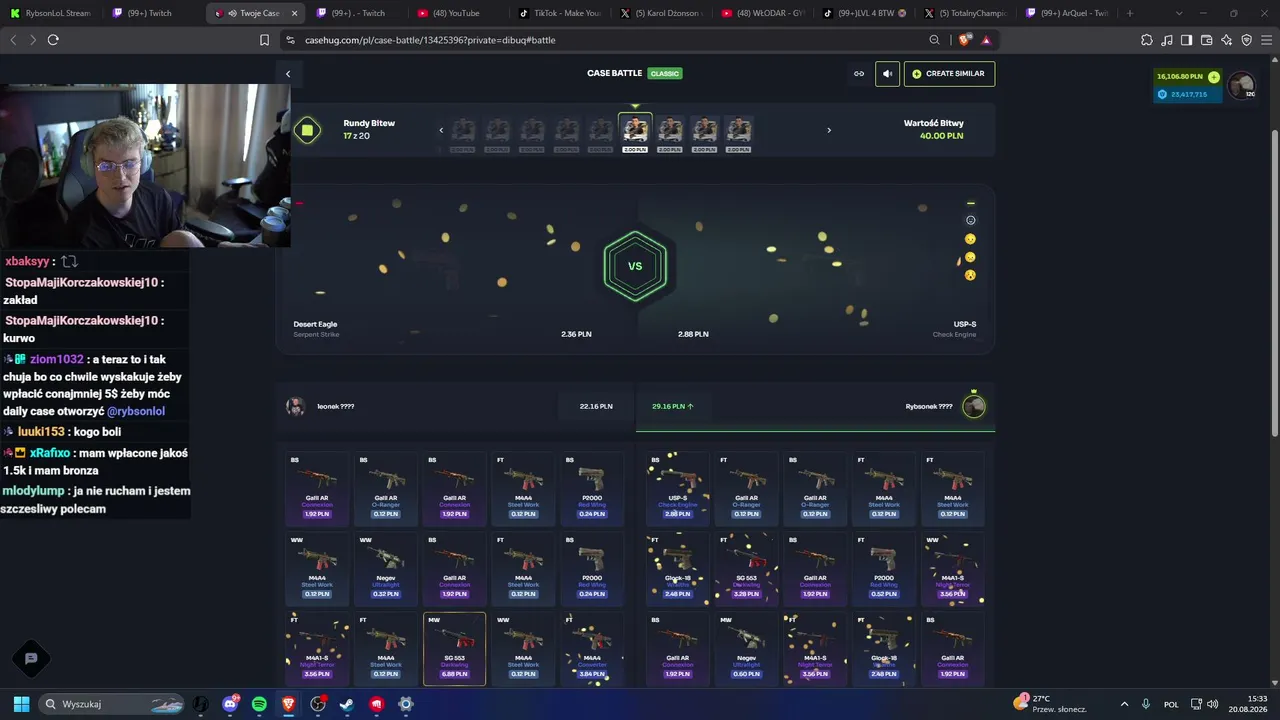Open the browser extensions puzzle icon
This screenshot has height=720, width=1280.
pyautogui.click(x=1147, y=40)
